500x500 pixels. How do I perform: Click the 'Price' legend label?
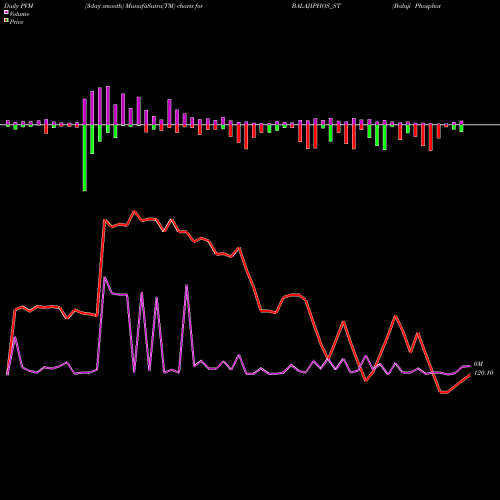click(16, 22)
